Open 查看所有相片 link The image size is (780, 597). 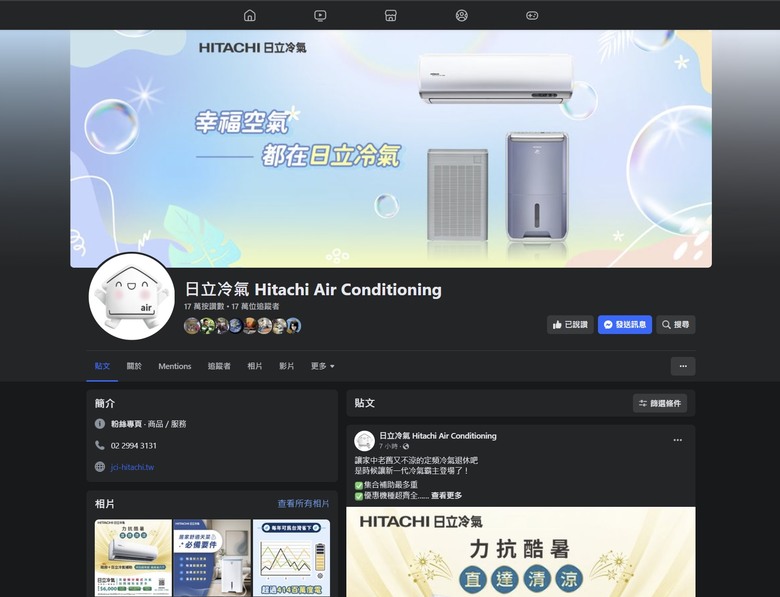tap(303, 503)
